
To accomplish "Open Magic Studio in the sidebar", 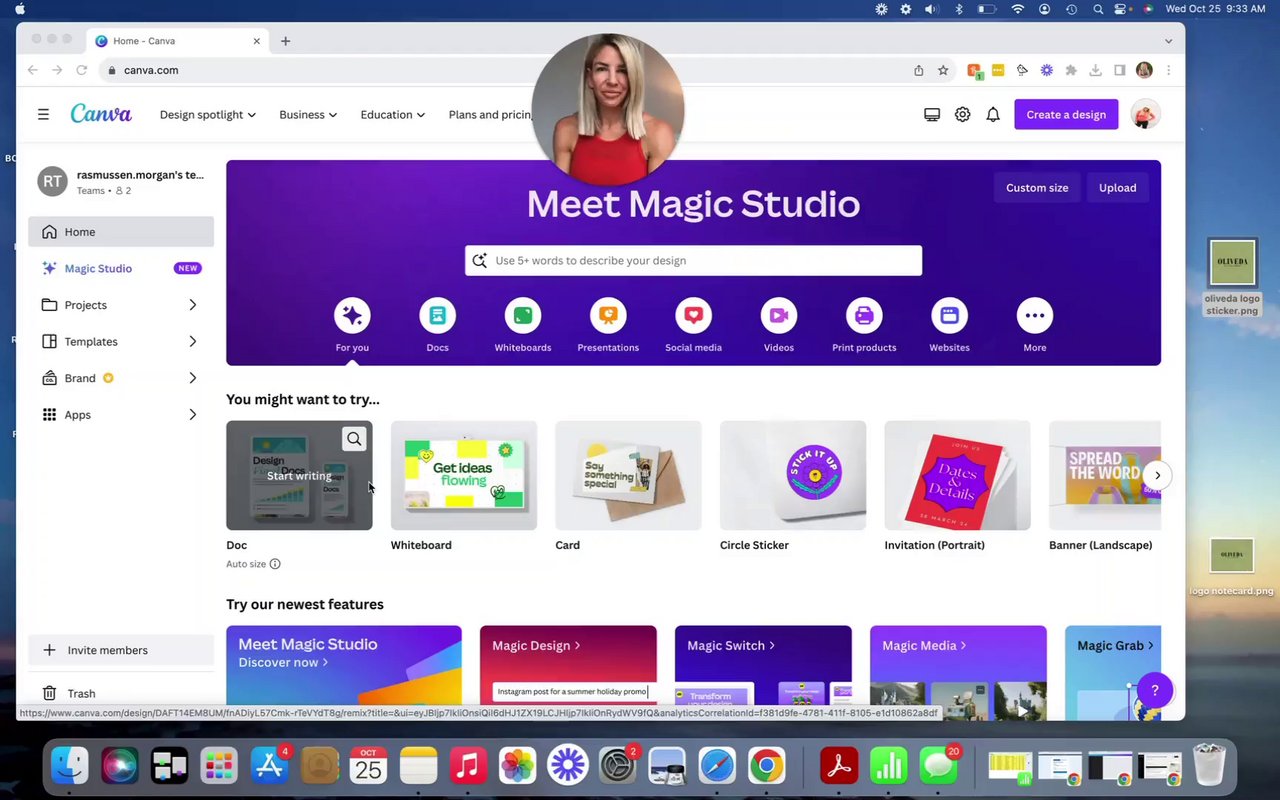I will (121, 268).
